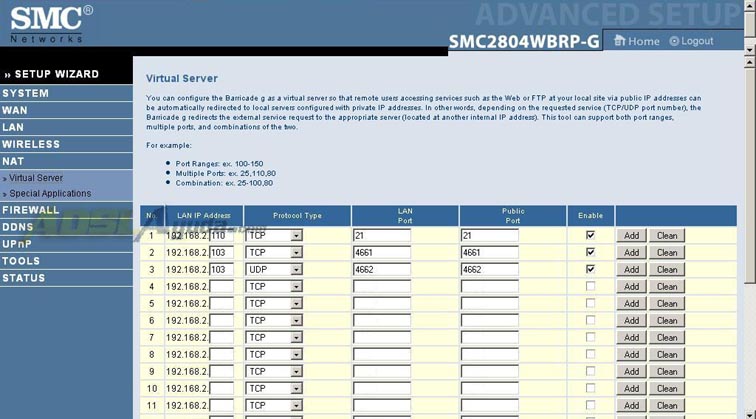
Task: Click the Virtual Server page heading
Action: (x=182, y=78)
